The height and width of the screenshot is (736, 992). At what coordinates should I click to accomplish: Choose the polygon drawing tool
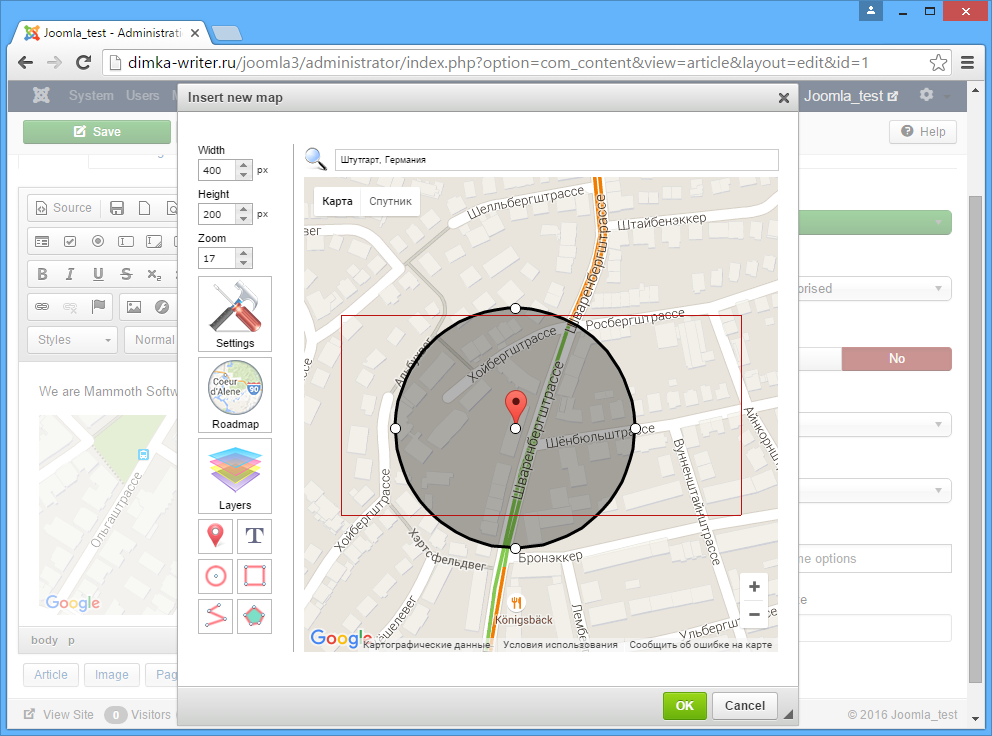(x=255, y=617)
